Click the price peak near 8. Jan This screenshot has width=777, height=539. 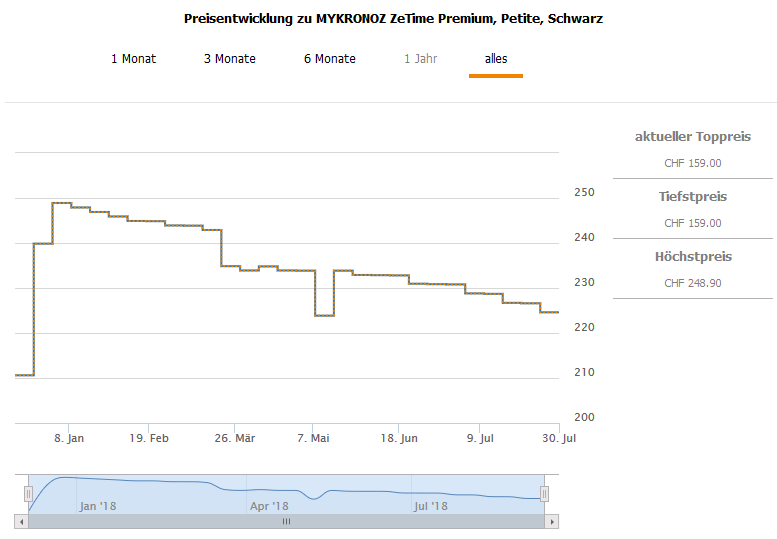(61, 203)
